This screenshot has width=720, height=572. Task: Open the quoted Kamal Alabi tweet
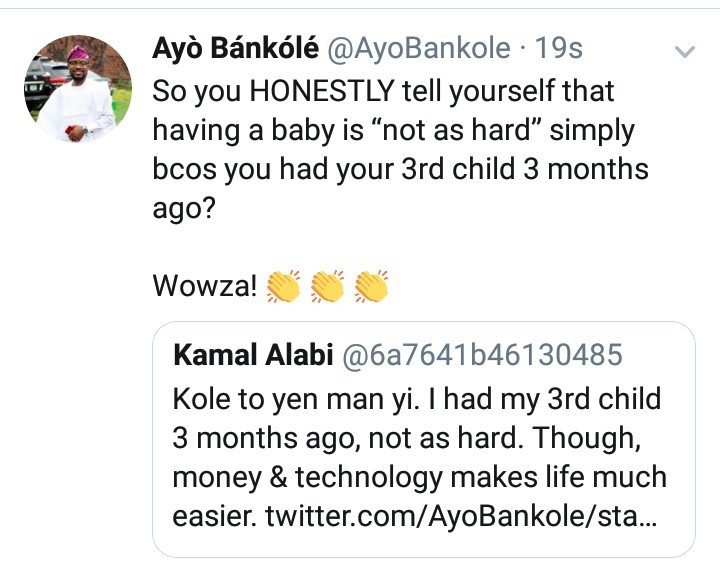pyautogui.click(x=423, y=440)
